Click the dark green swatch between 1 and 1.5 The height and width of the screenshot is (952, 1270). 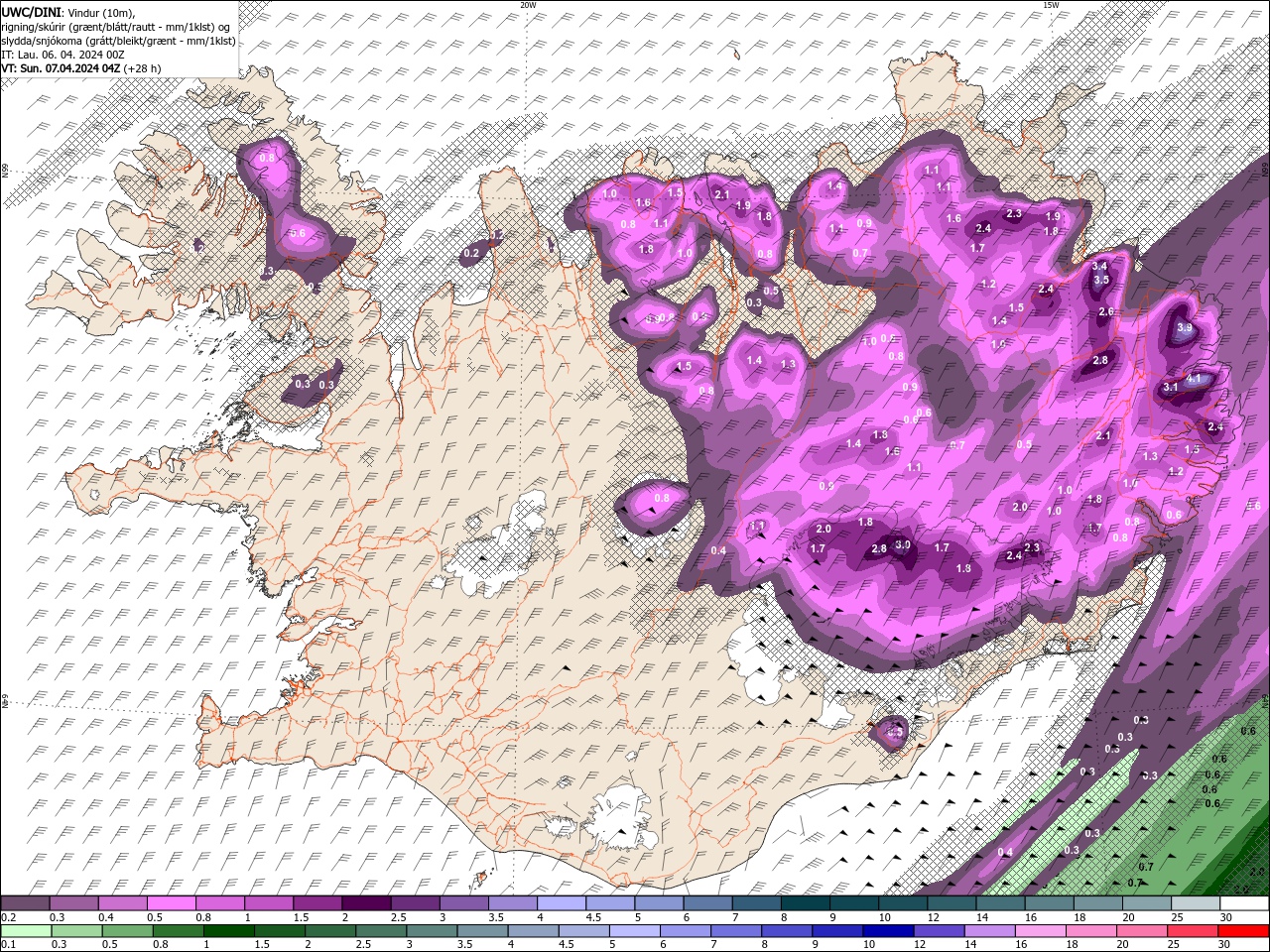point(228,931)
